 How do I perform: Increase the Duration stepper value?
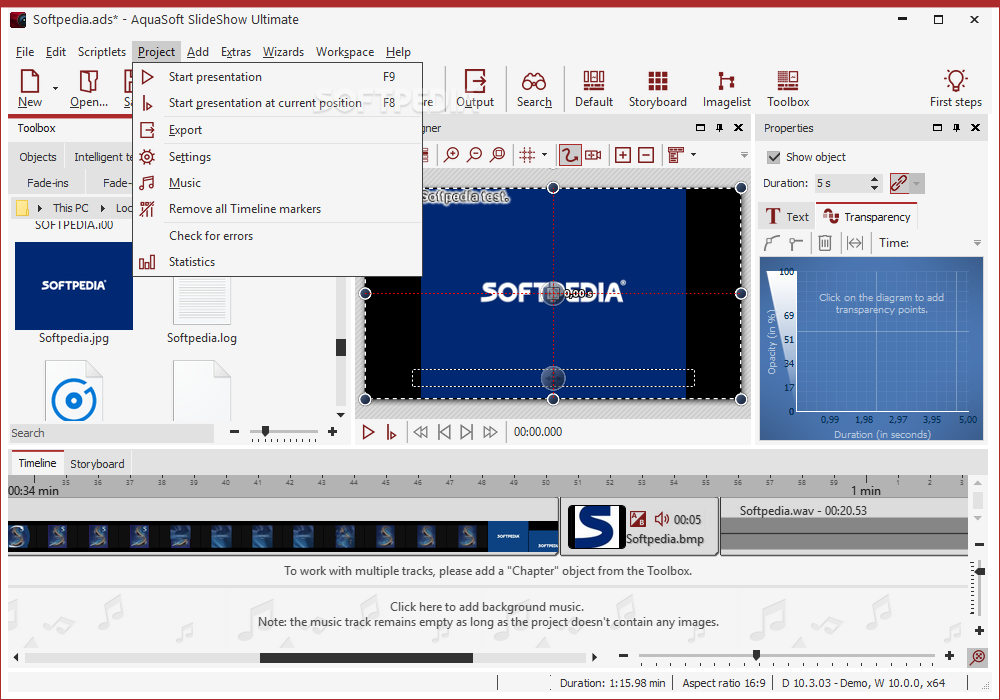[x=874, y=179]
